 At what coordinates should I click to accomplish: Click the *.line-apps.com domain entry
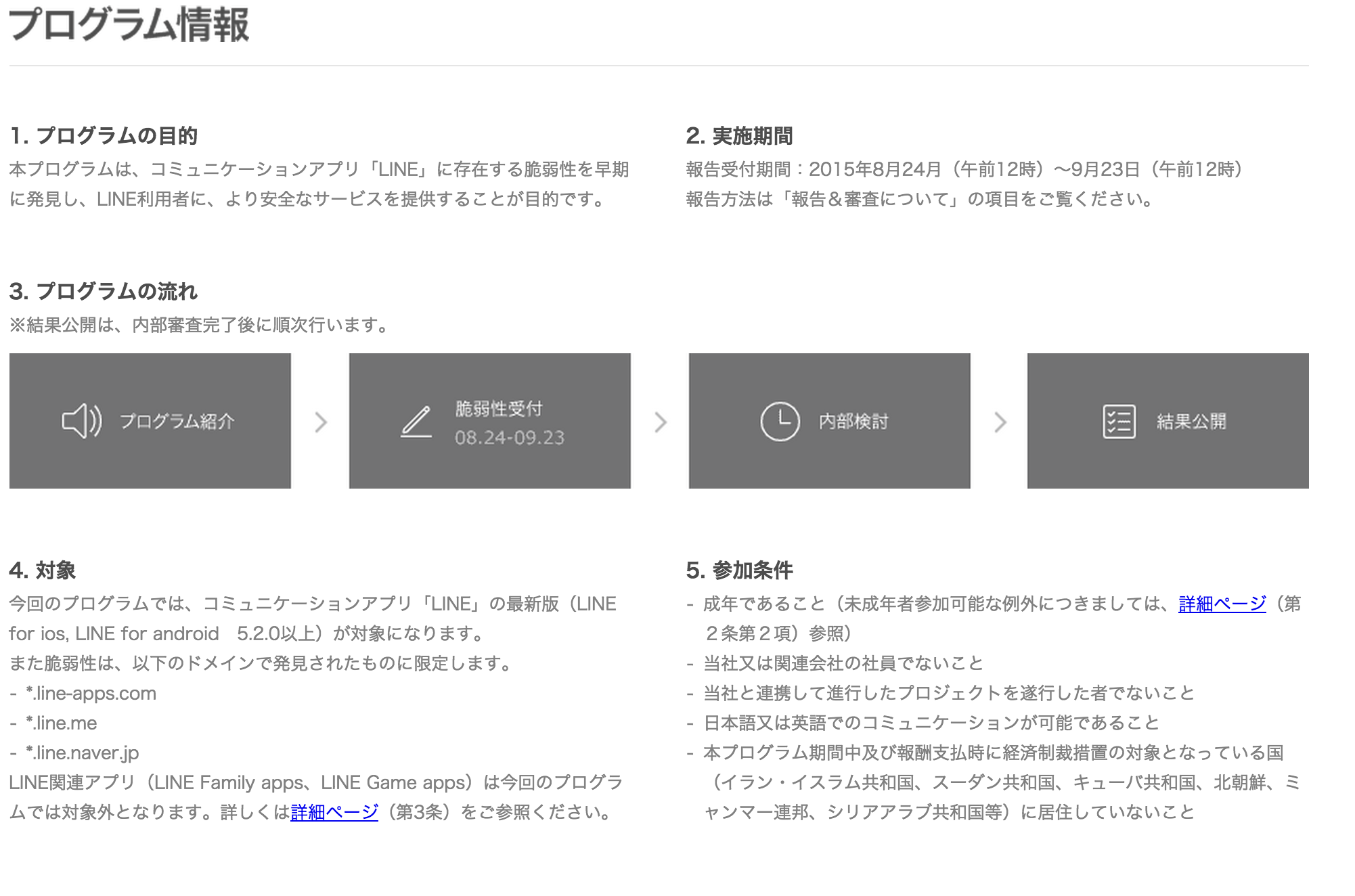pyautogui.click(x=91, y=693)
